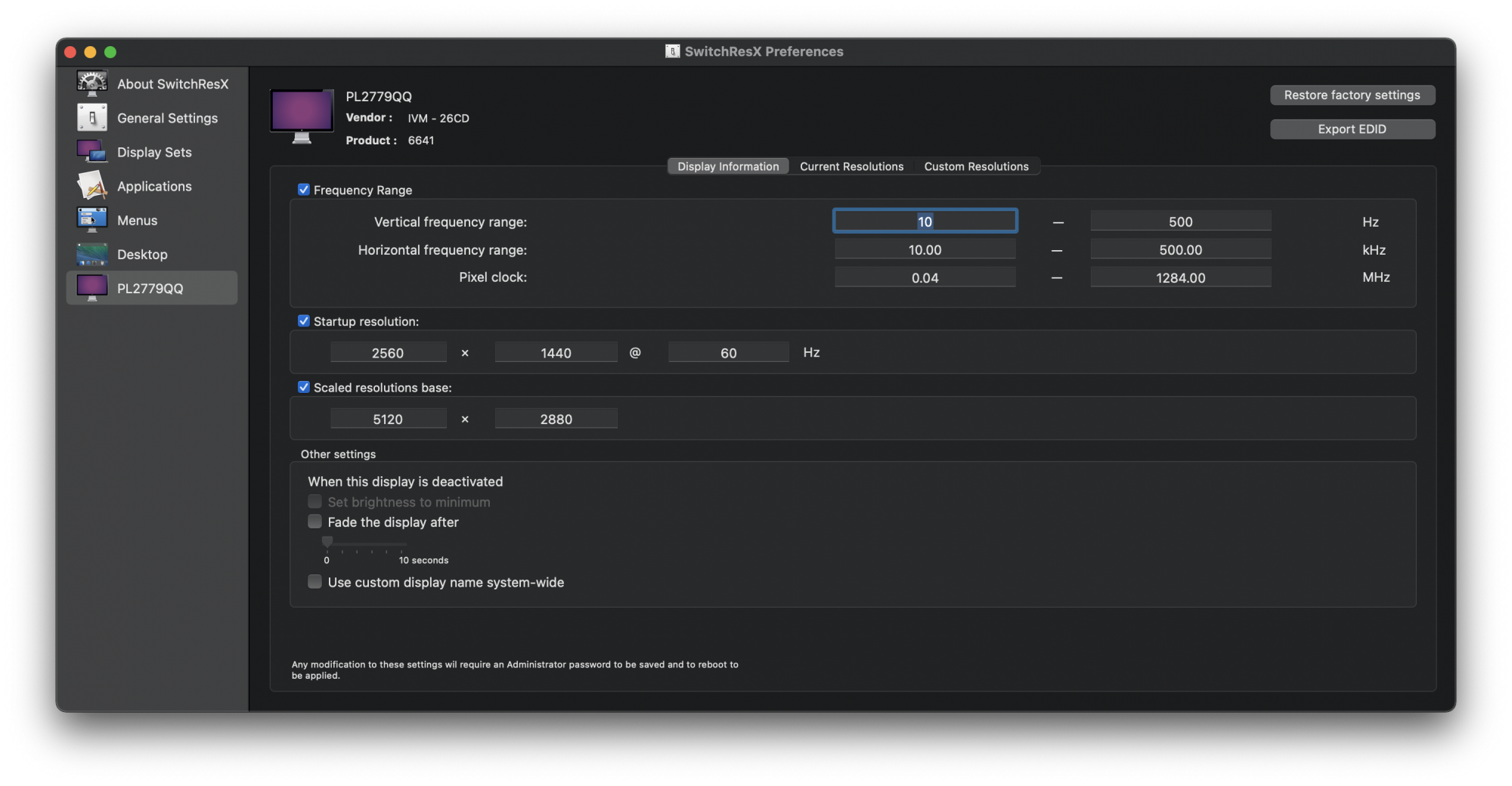1512x786 pixels.
Task: Enable Fade the display after checkbox
Action: (315, 521)
